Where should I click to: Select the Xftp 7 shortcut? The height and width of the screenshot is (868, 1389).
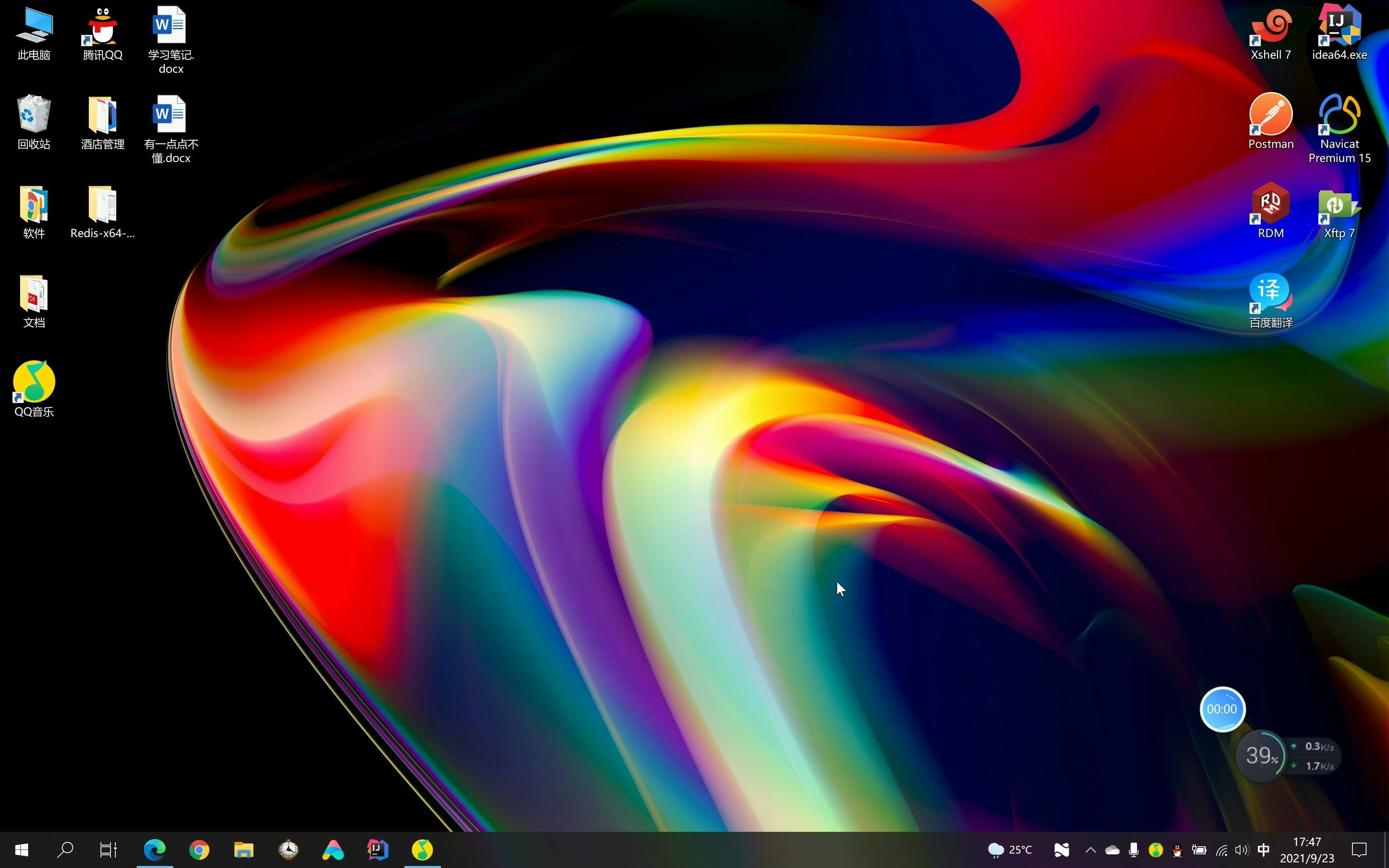[x=1339, y=205]
